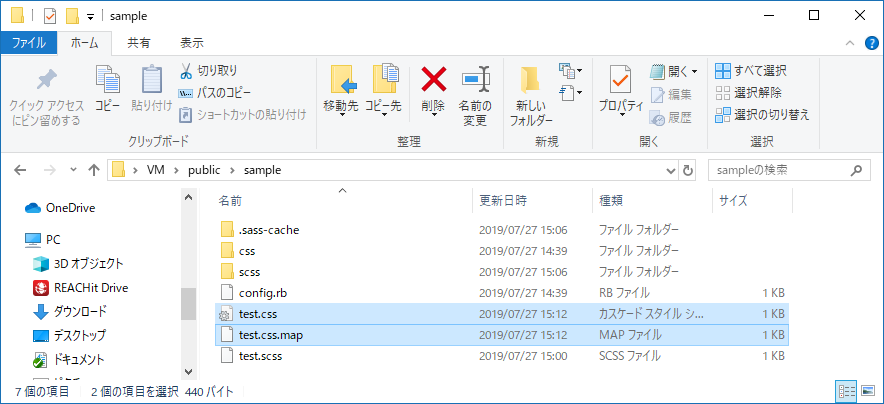
Task: Select the test.scss file
Action: [502, 356]
